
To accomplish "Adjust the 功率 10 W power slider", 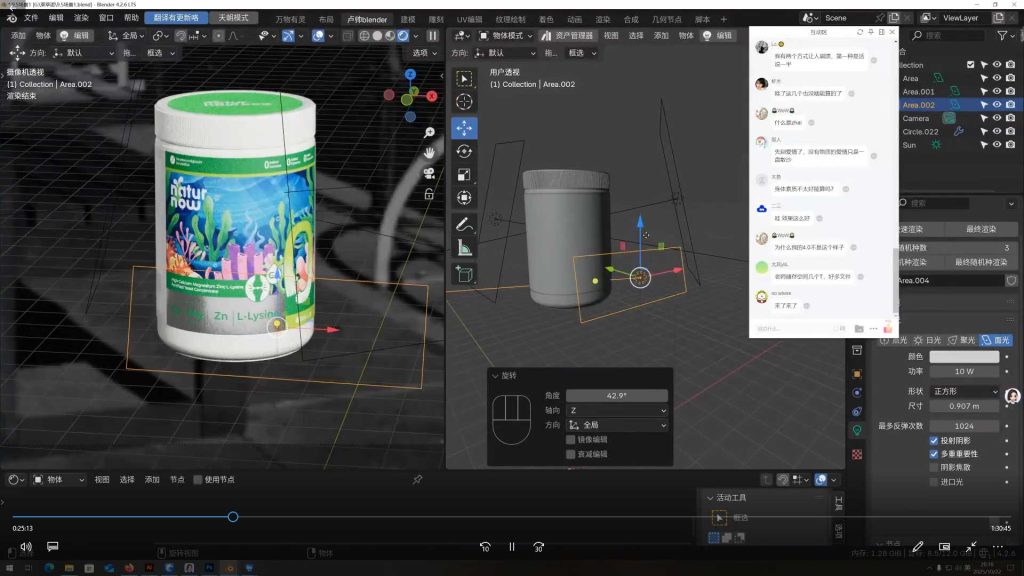I will click(x=964, y=371).
